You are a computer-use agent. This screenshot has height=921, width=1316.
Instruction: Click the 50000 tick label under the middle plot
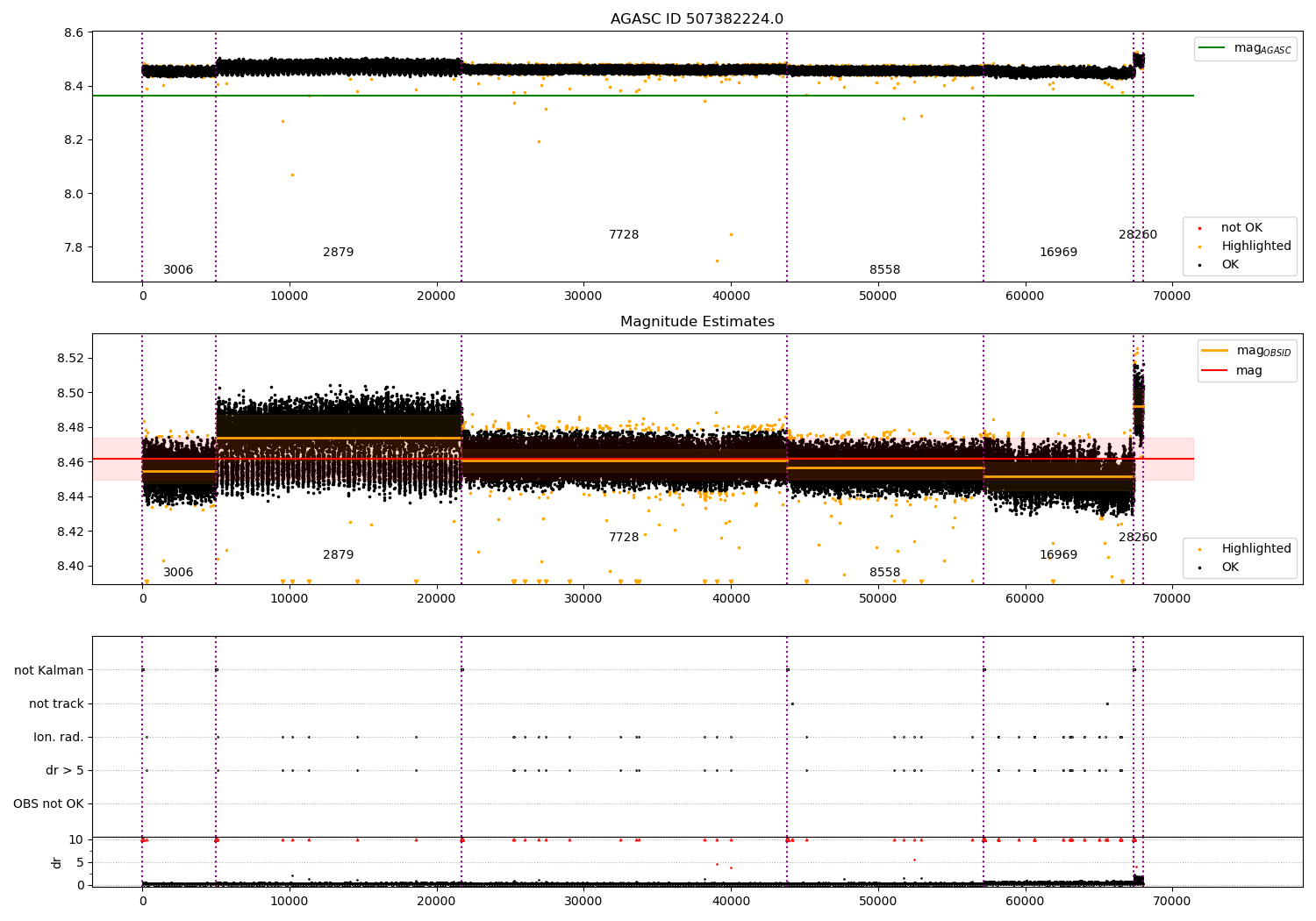[877, 599]
